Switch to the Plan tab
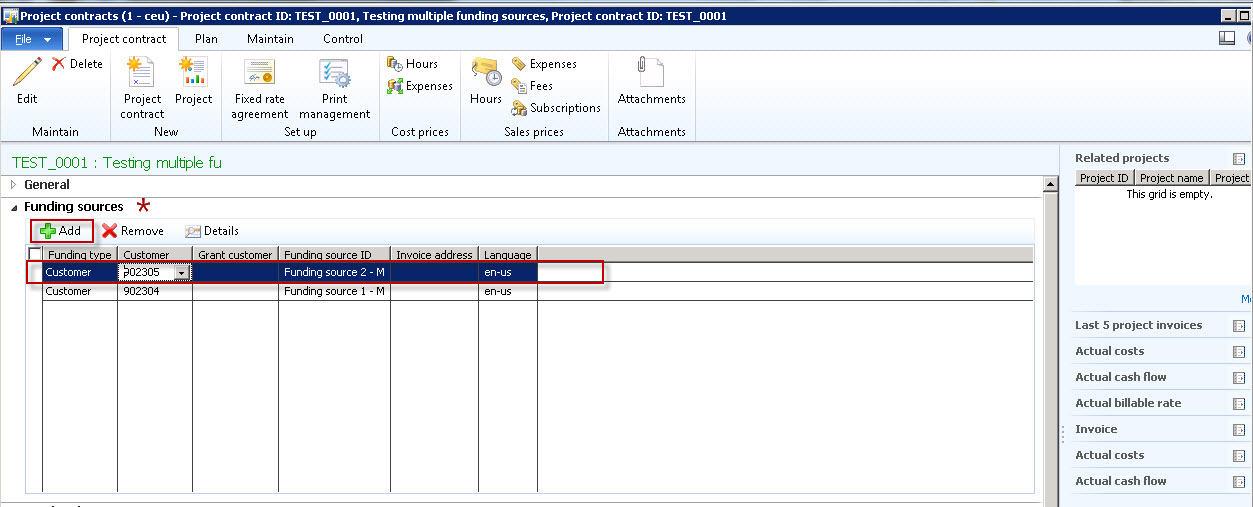 (x=206, y=39)
